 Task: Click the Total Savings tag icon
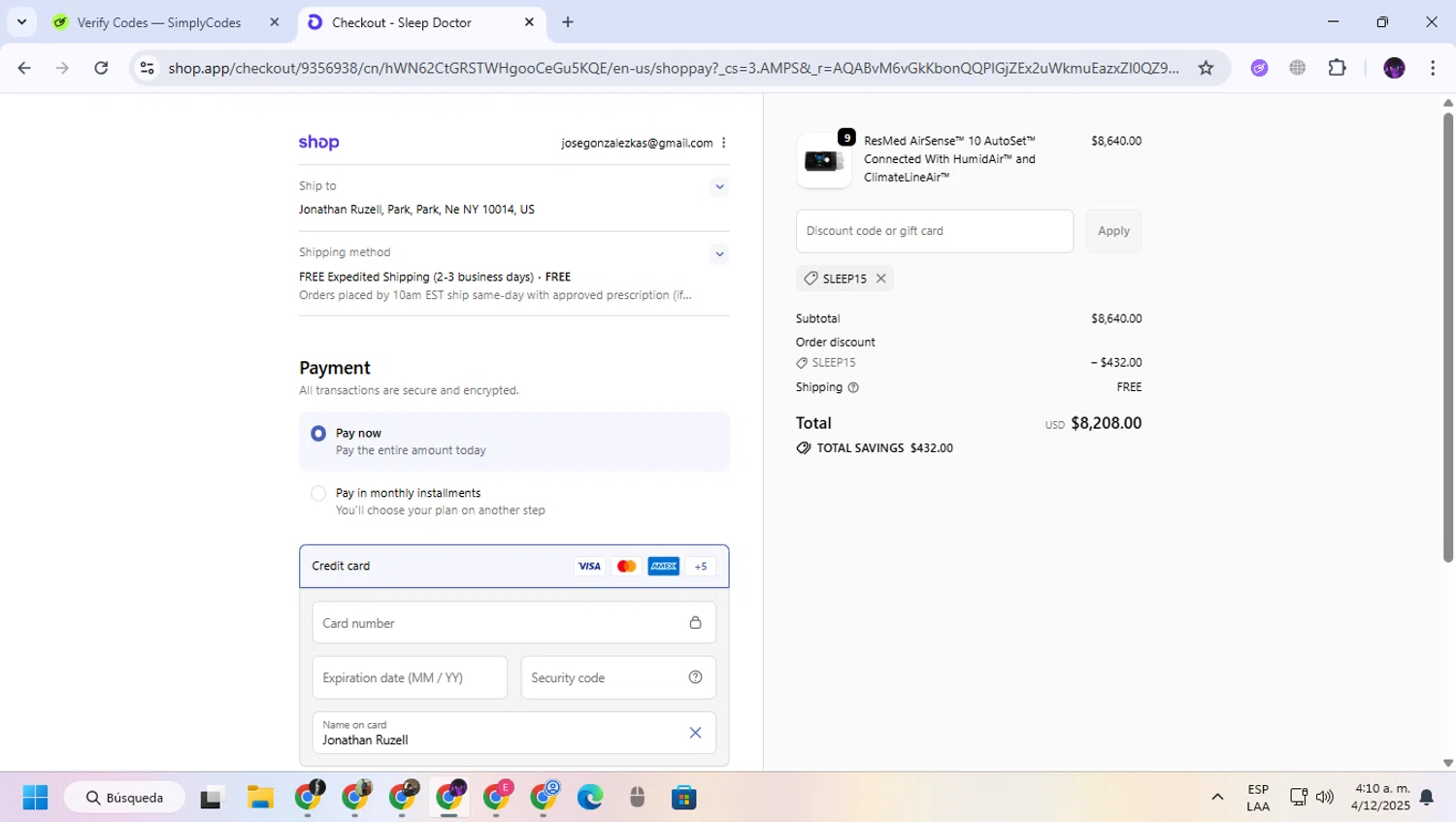[804, 448]
